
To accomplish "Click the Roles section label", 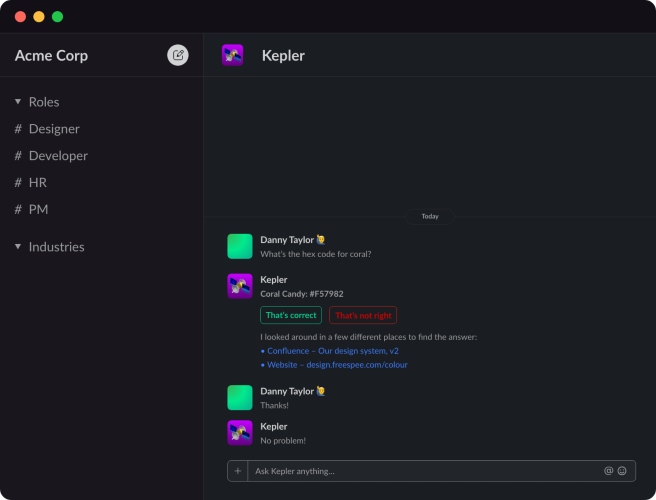I will pos(44,102).
